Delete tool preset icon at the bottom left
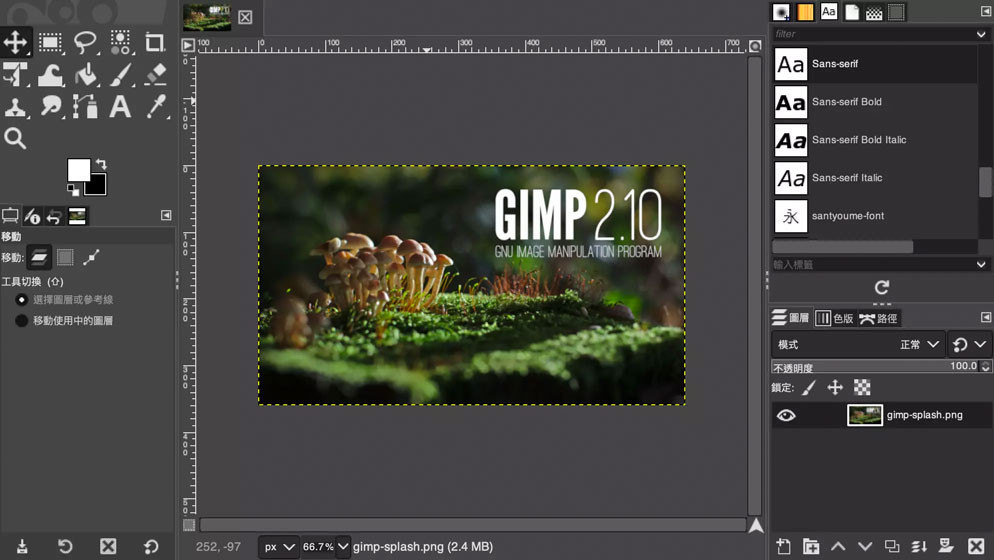The image size is (994, 560). (x=108, y=546)
